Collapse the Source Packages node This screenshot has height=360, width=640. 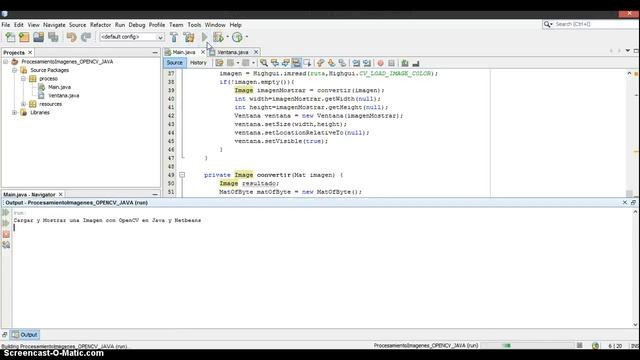click(x=15, y=70)
